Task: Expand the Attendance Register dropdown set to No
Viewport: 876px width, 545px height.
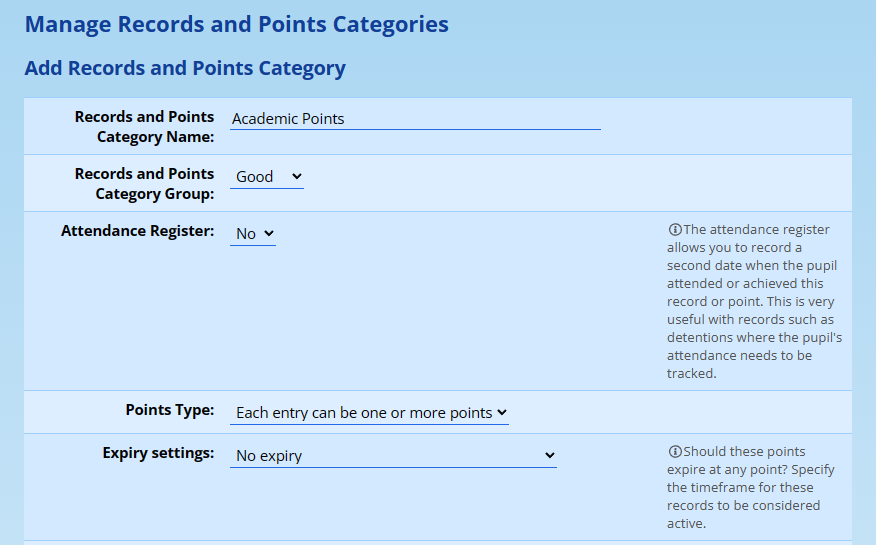Action: pyautogui.click(x=252, y=234)
